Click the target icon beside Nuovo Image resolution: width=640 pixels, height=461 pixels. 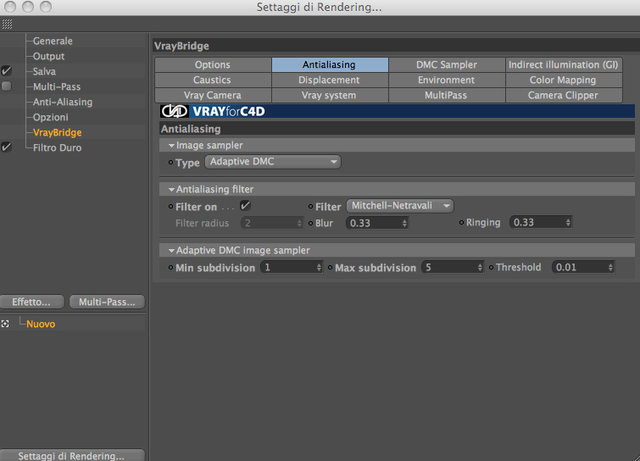click(x=5, y=324)
